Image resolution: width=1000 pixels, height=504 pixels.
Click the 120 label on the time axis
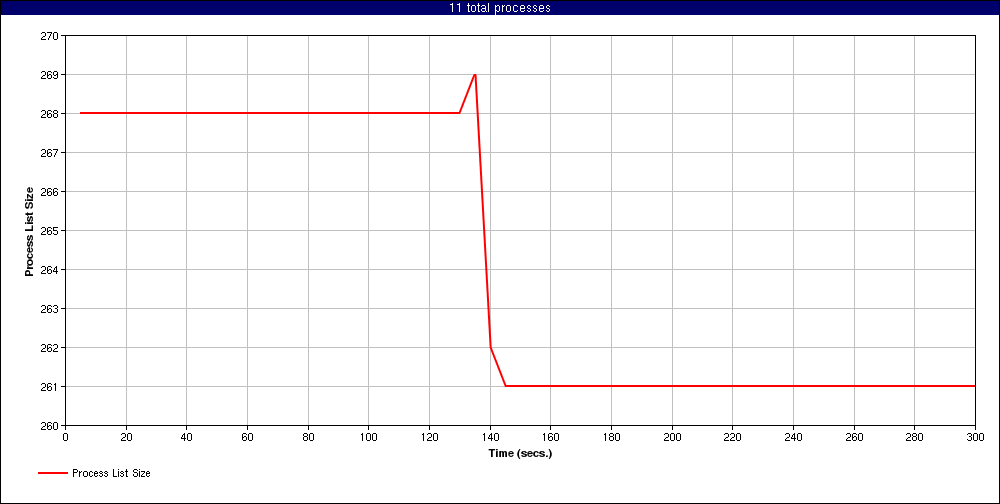click(429, 437)
